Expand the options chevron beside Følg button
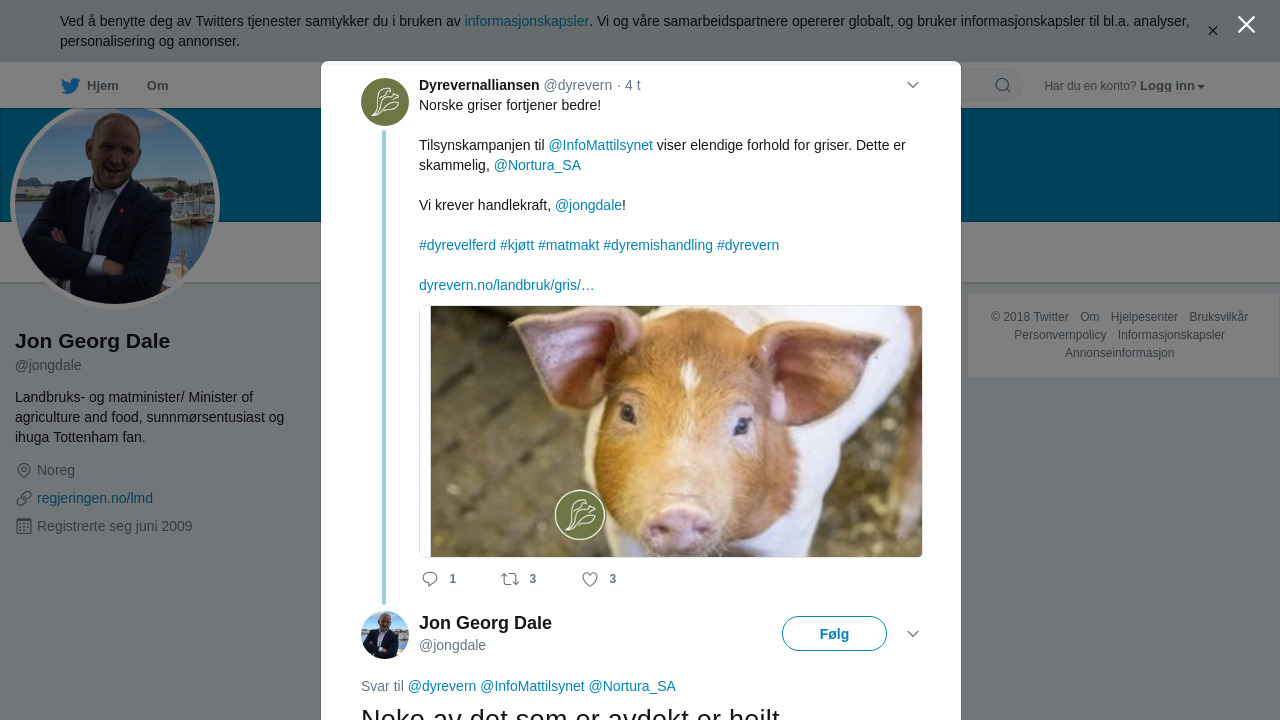The width and height of the screenshot is (1280, 720). [x=913, y=634]
